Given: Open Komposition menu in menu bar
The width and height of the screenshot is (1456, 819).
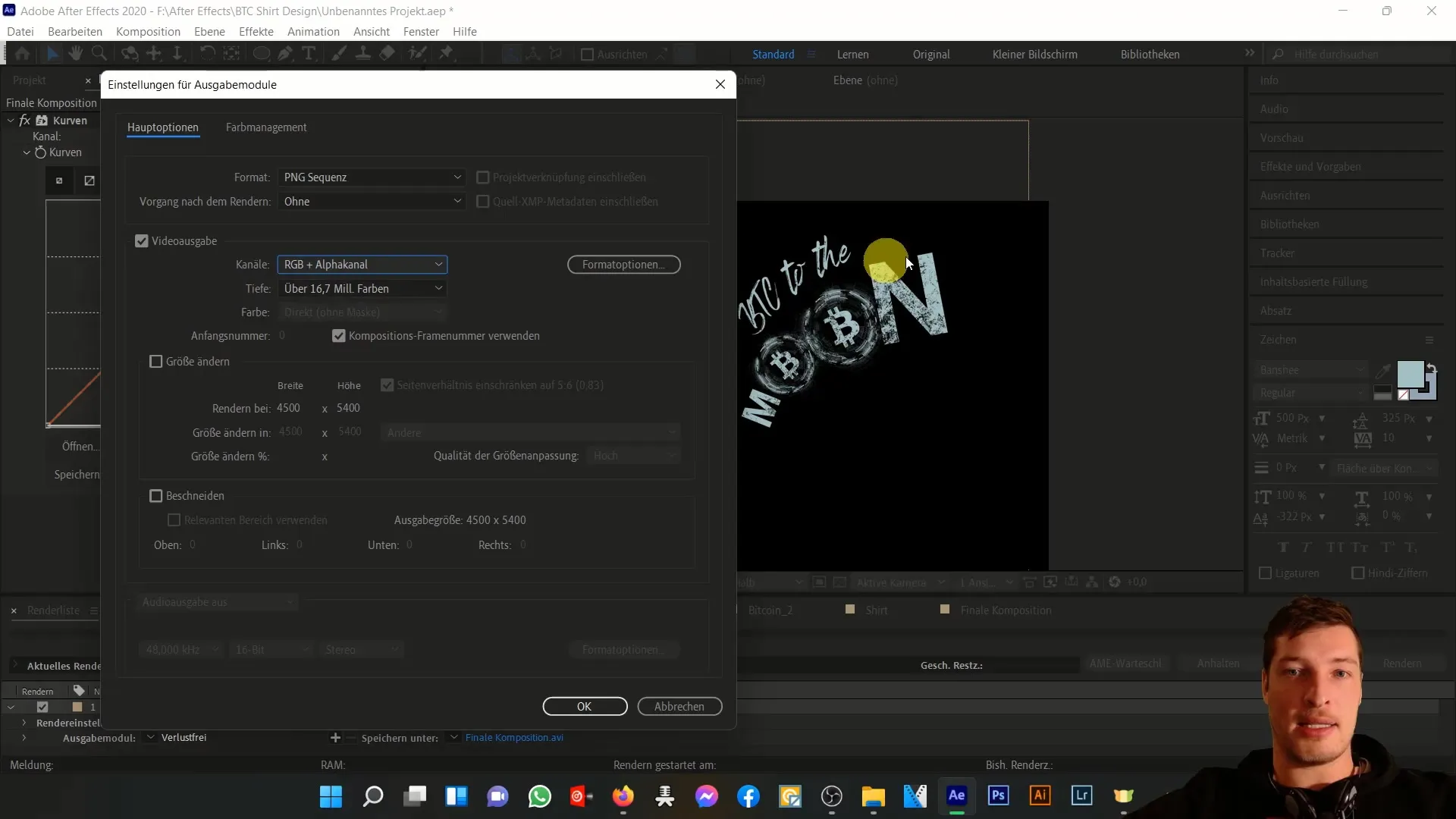Looking at the screenshot, I should tap(148, 31).
